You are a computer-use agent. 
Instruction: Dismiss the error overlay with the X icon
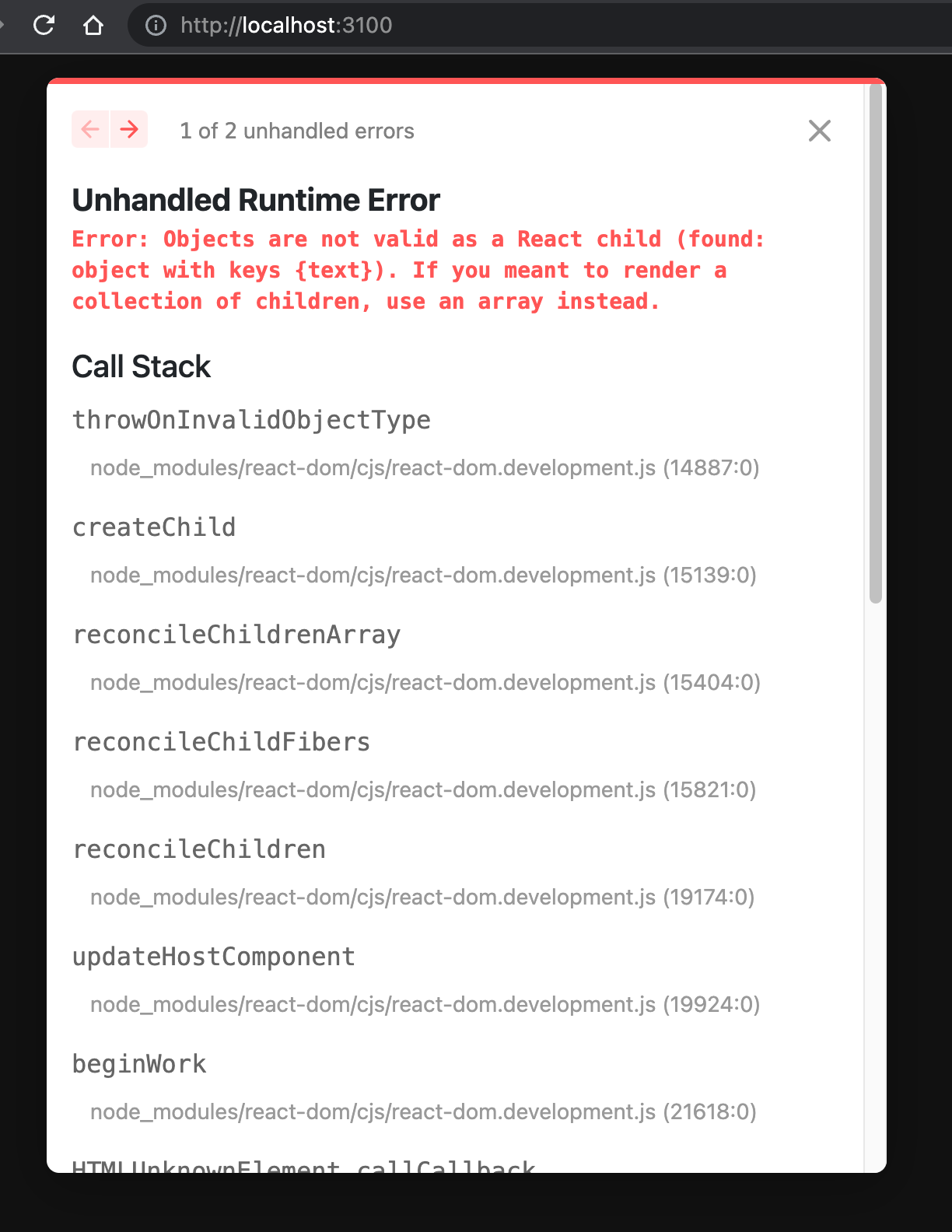click(x=819, y=131)
